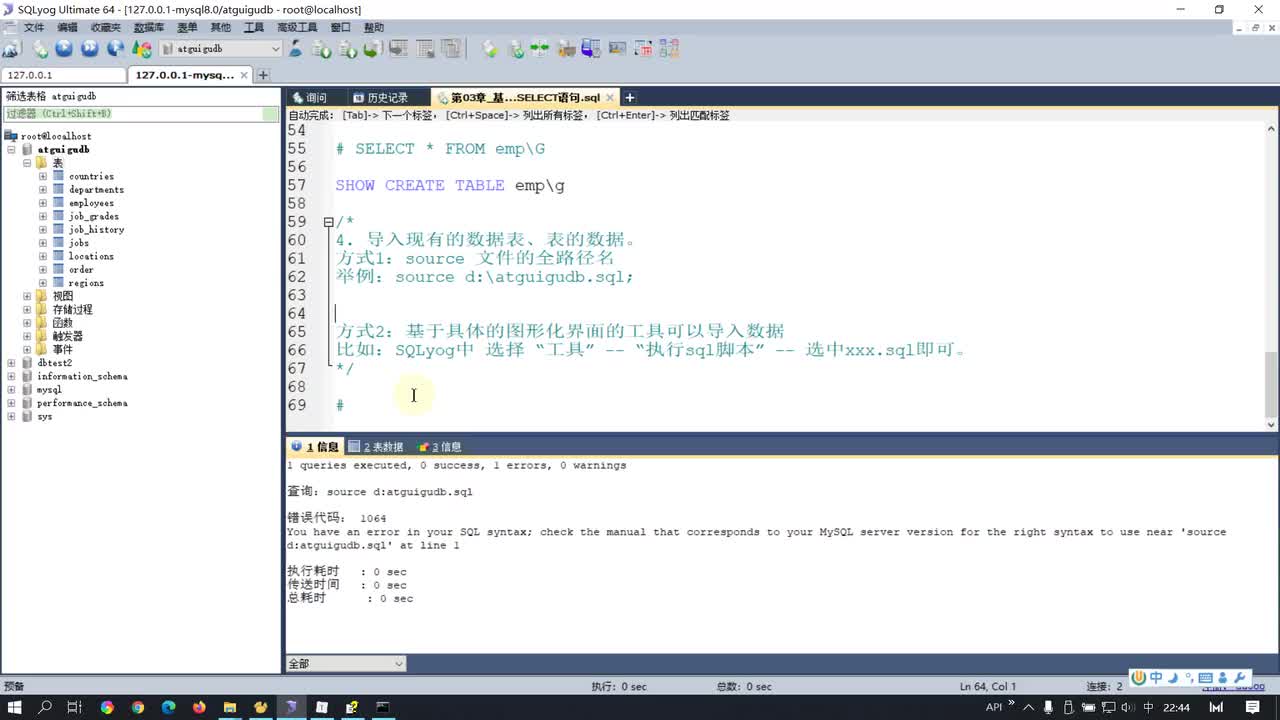
Task: Select the job_history table
Action: coord(96,230)
